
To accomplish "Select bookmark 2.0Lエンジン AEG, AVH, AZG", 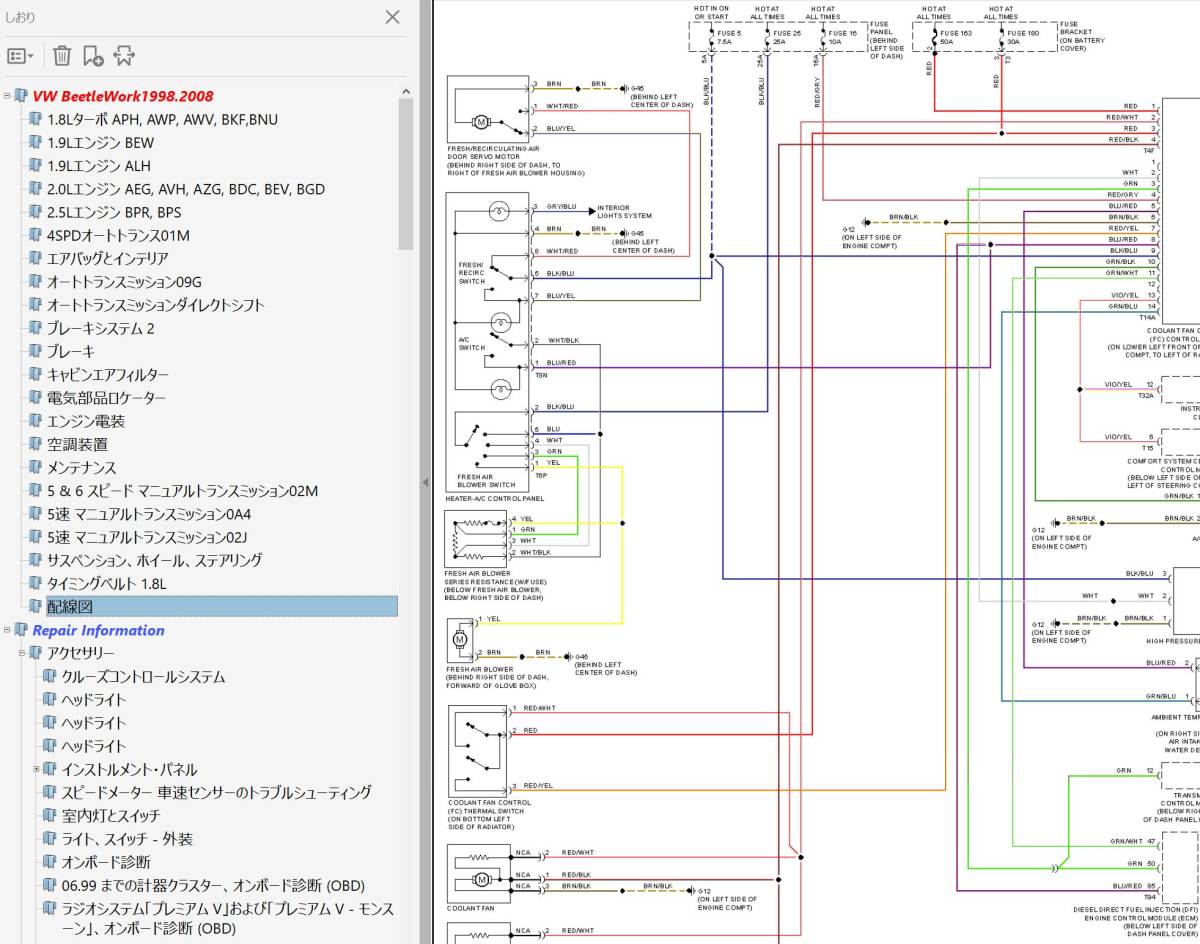I will tap(186, 188).
